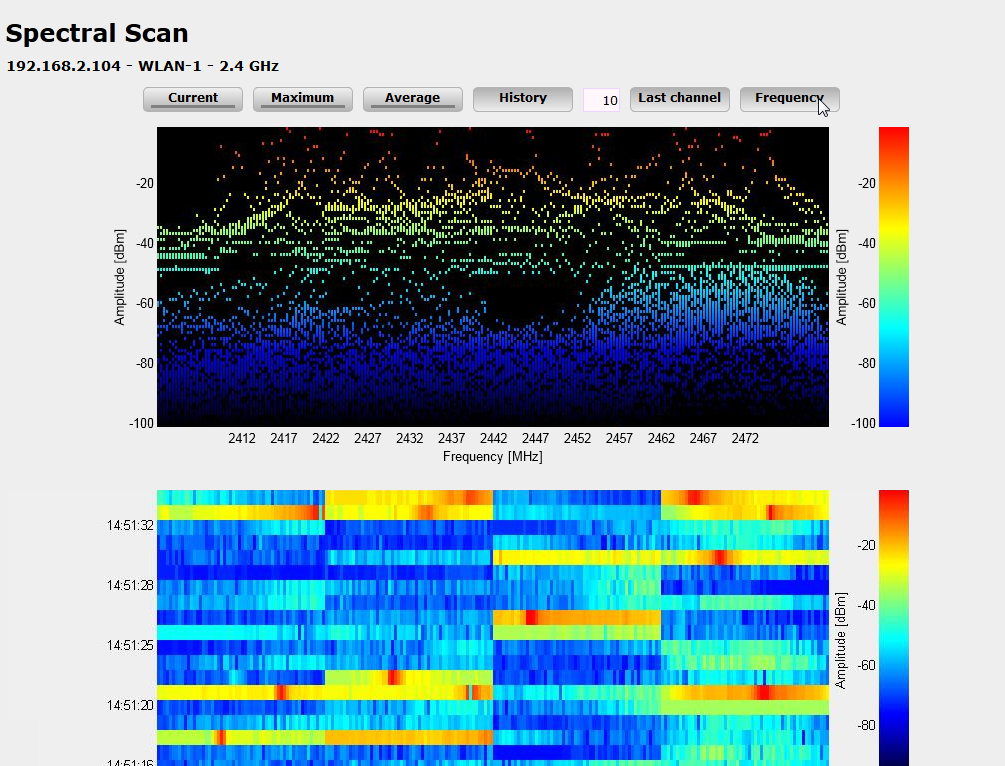Click the History button
Viewport: 1005px width, 766px height.
pyautogui.click(x=522, y=99)
